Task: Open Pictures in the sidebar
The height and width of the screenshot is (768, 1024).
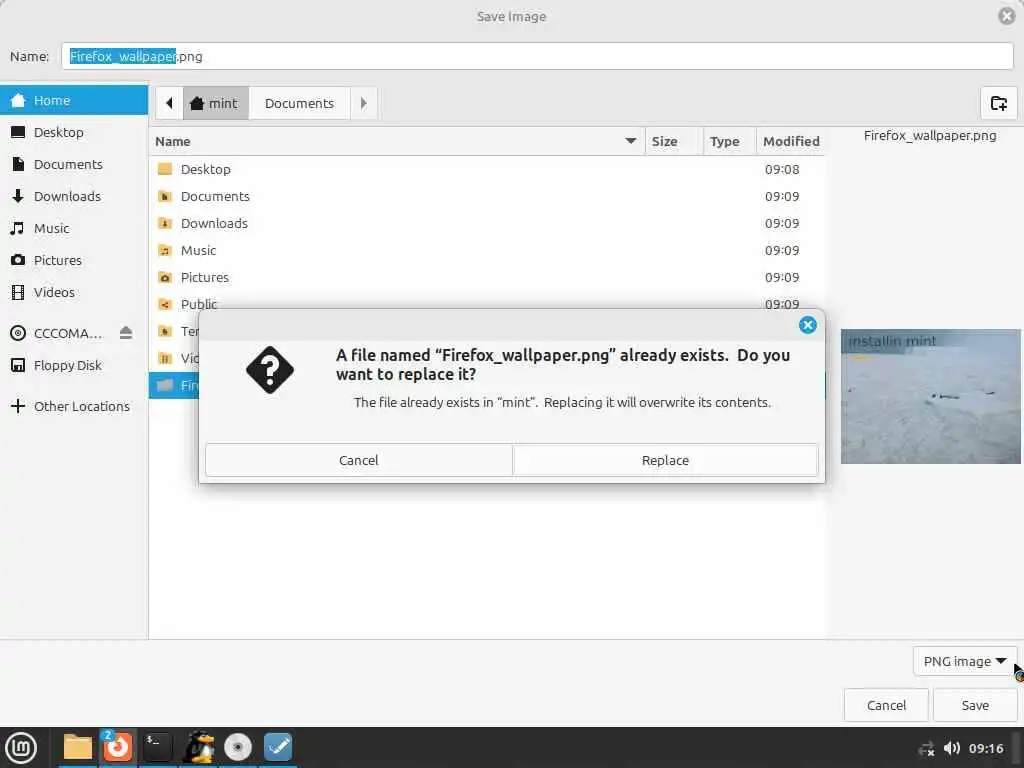Action: point(74,261)
